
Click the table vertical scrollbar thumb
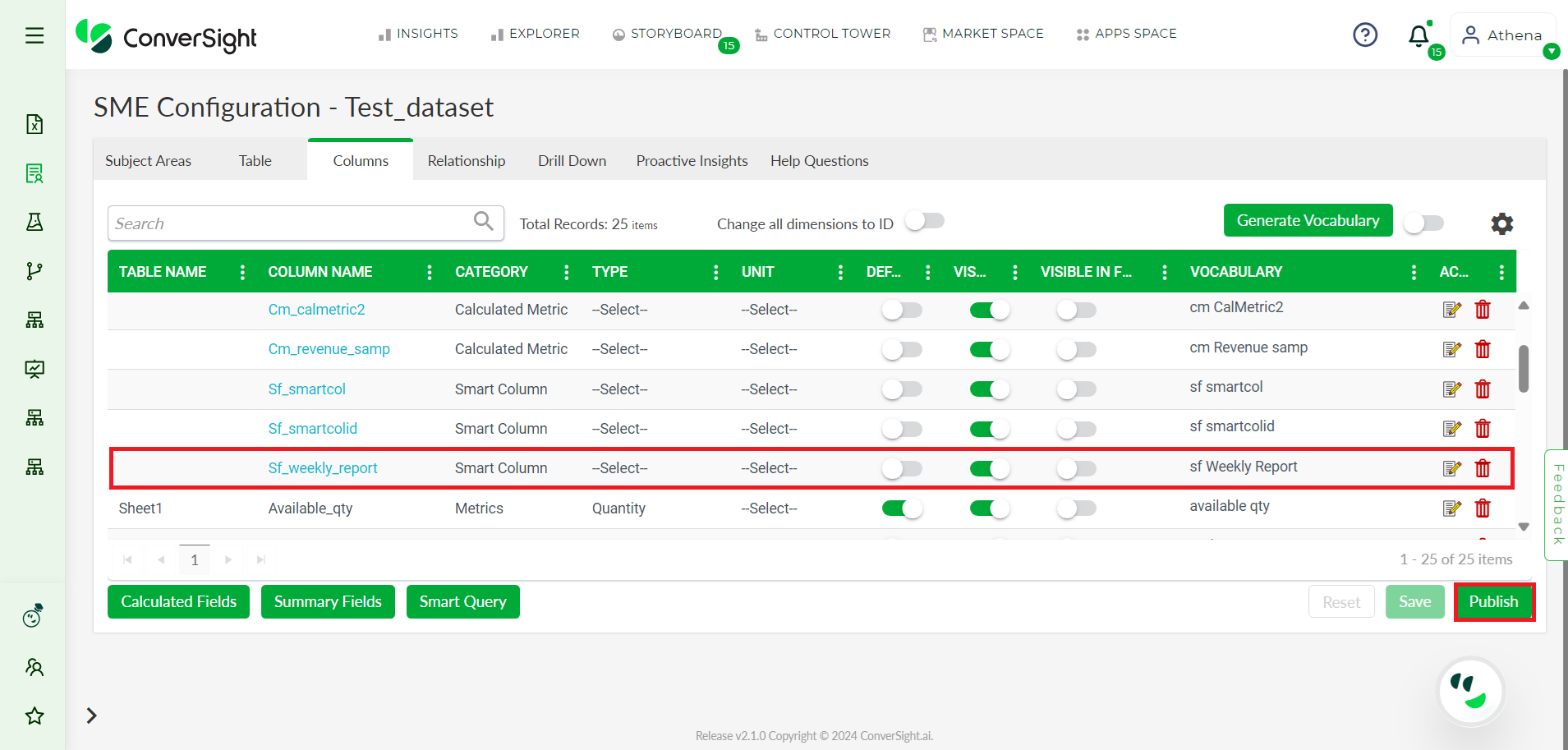click(x=1524, y=368)
